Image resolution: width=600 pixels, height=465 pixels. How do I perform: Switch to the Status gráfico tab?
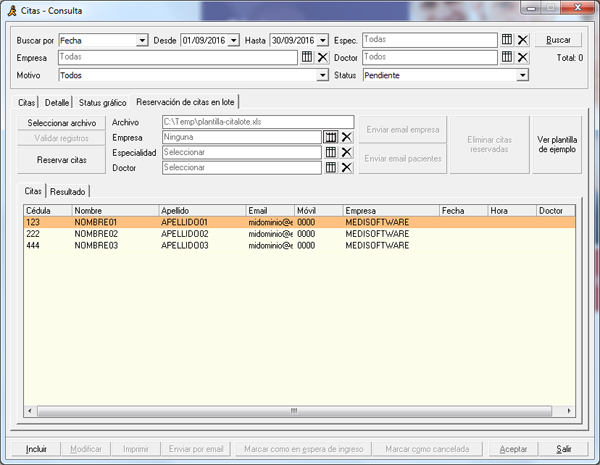point(102,102)
